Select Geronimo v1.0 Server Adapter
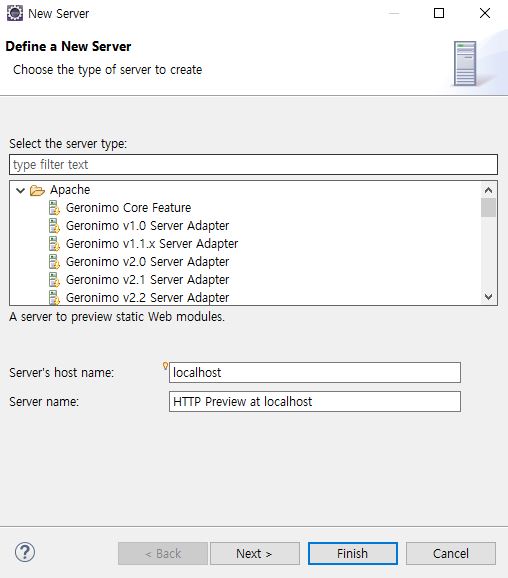Screen dimensions: 508x578 pyautogui.click(x=147, y=226)
